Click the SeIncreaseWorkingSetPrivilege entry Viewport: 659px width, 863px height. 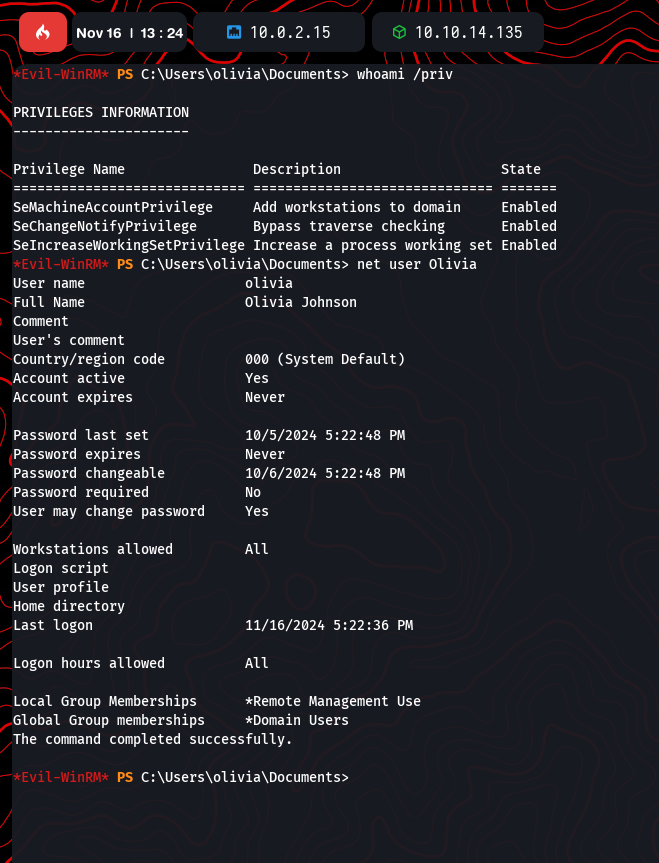129,245
